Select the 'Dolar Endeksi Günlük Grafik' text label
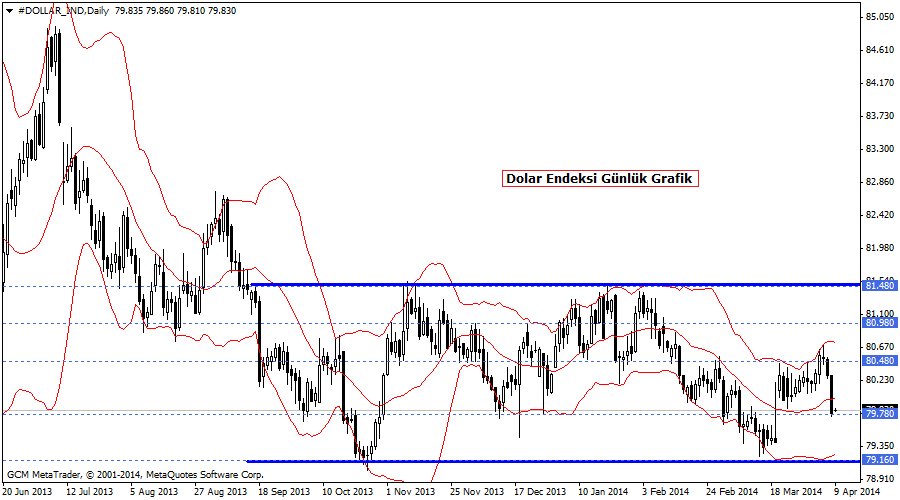This screenshot has height=500, width=900. point(599,178)
